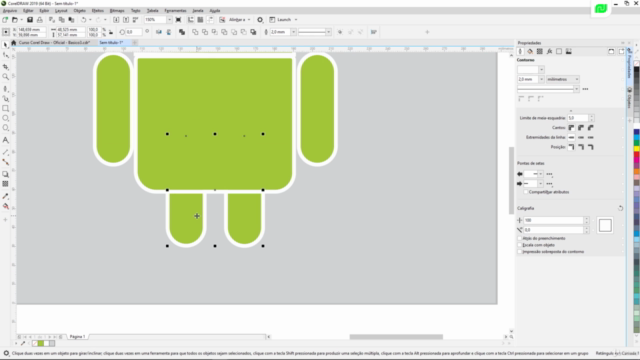The height and width of the screenshot is (360, 640).
Task: Open the zoom level 150% dropdown
Action: [169, 20]
